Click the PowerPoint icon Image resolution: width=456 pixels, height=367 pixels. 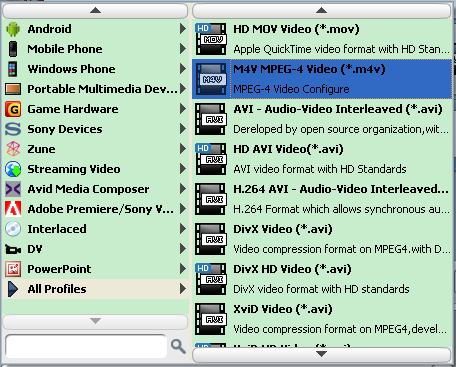point(13,269)
